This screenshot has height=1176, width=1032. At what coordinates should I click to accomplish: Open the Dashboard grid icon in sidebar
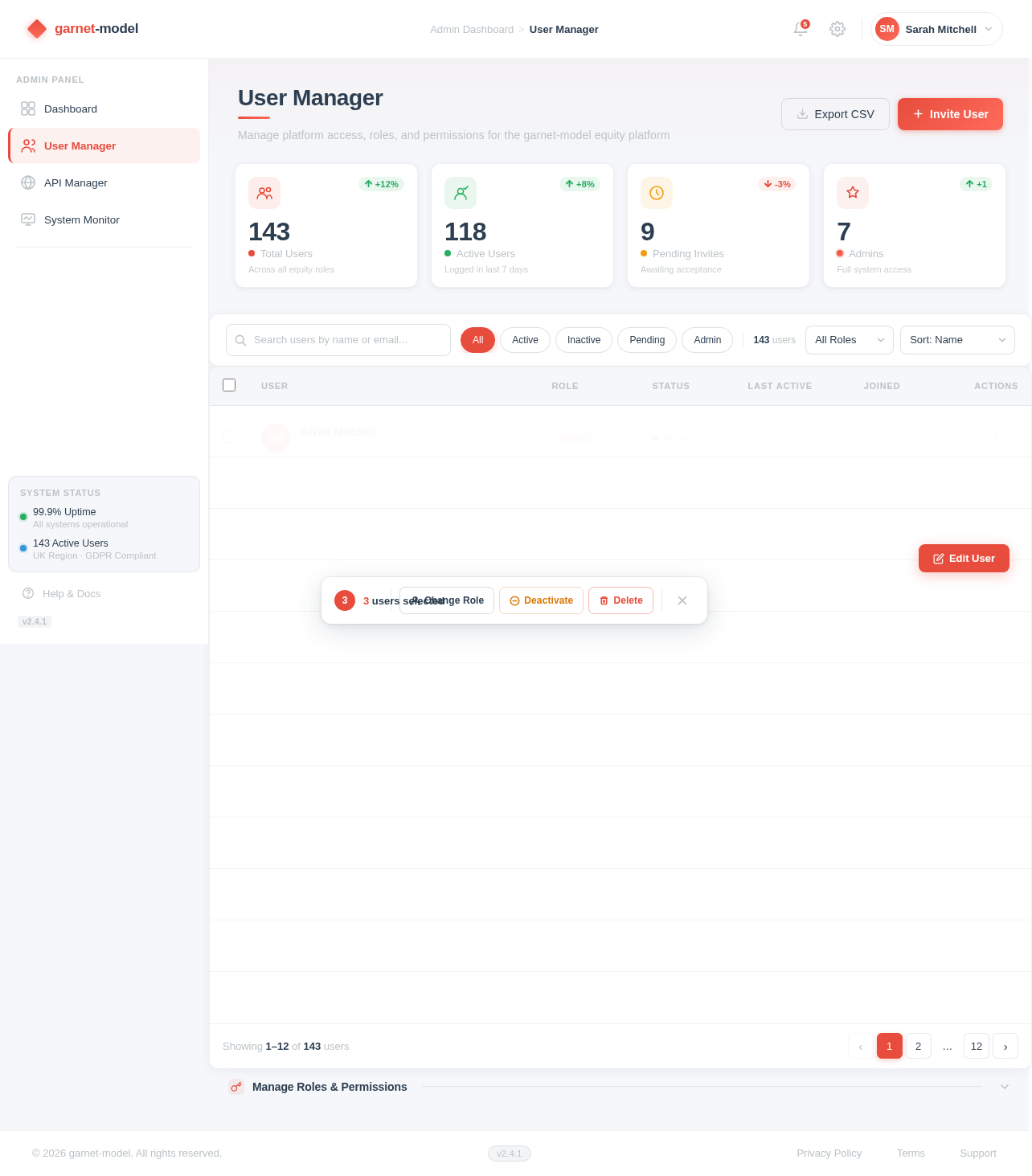28,109
